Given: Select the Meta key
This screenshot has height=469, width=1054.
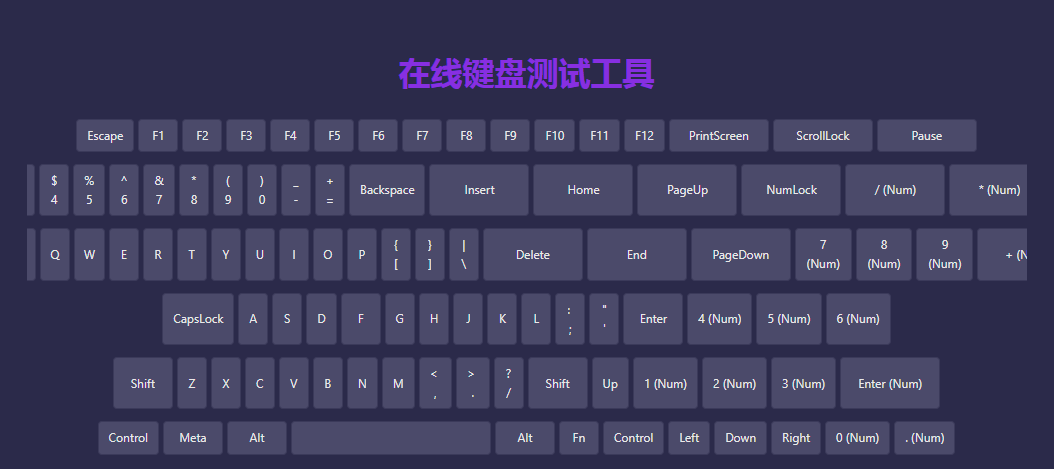Looking at the screenshot, I should pyautogui.click(x=193, y=438).
